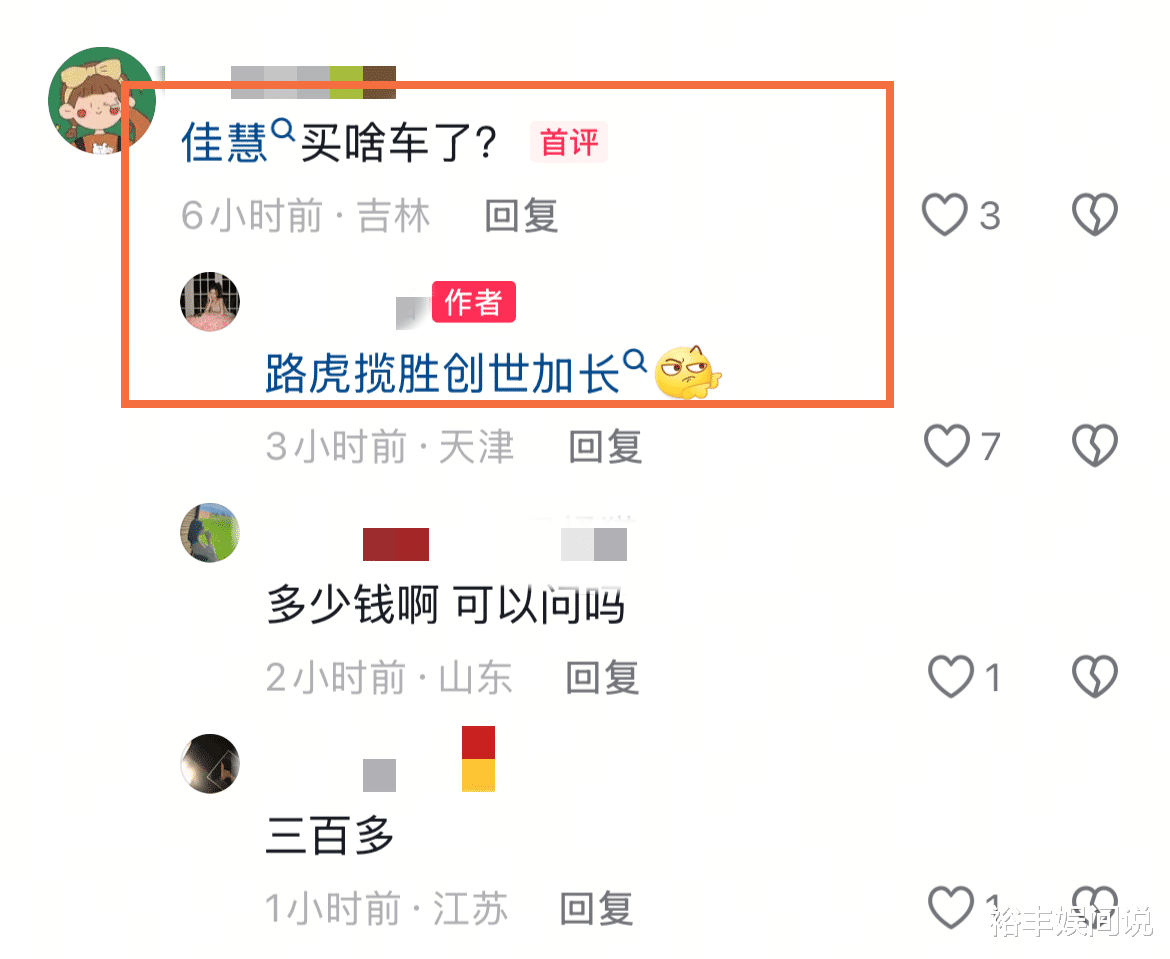
Task: Dislike the comment posted 6小时前
Action: coord(1095,215)
